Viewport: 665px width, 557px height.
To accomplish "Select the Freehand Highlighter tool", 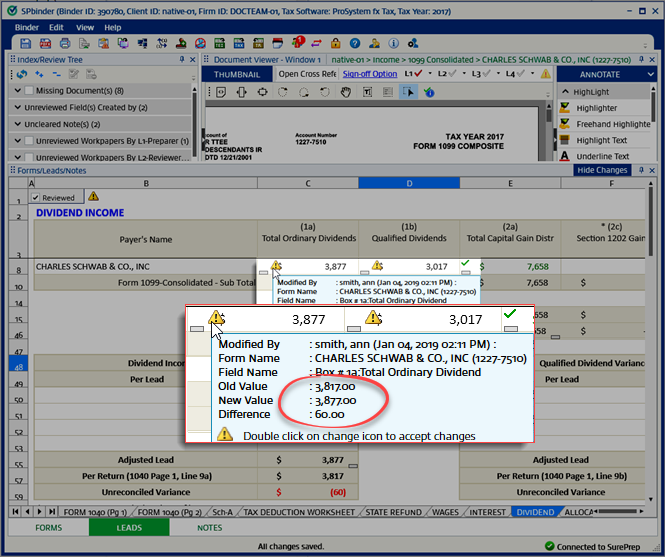I will coord(612,124).
